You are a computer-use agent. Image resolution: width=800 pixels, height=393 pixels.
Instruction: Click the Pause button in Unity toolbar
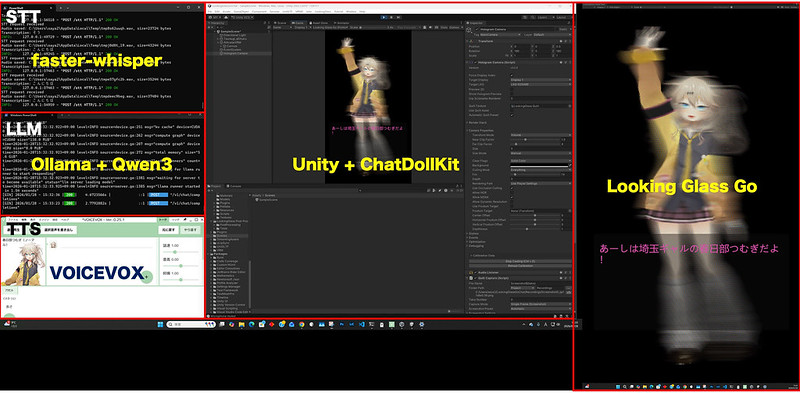point(391,17)
